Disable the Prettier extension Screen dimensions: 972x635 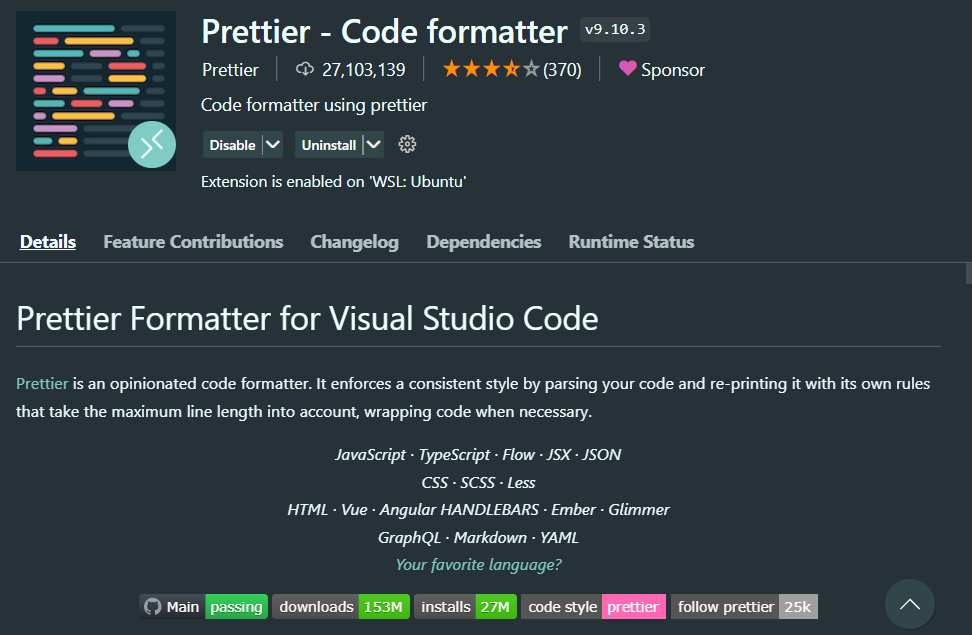point(232,145)
